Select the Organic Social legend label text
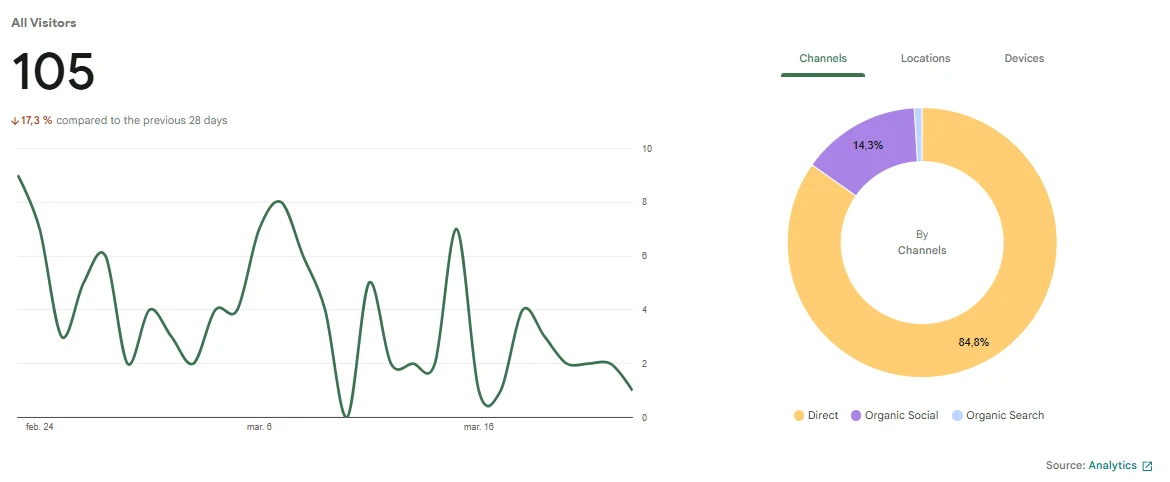1170x482 pixels. click(x=901, y=416)
